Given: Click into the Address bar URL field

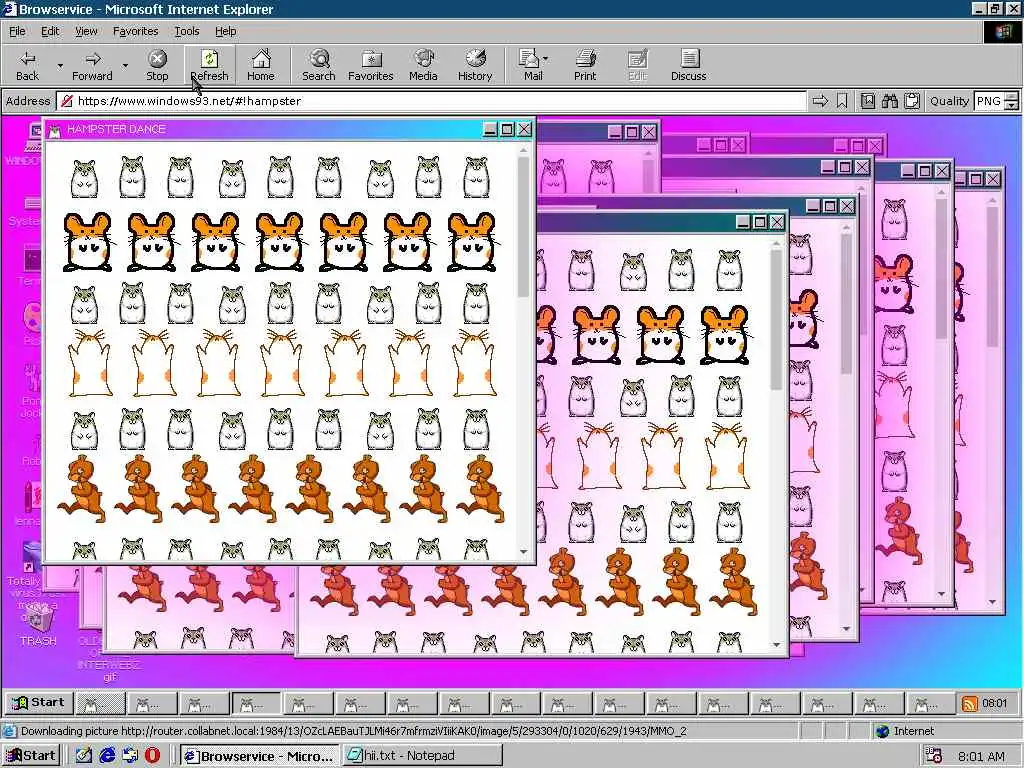Looking at the screenshot, I should (x=431, y=101).
